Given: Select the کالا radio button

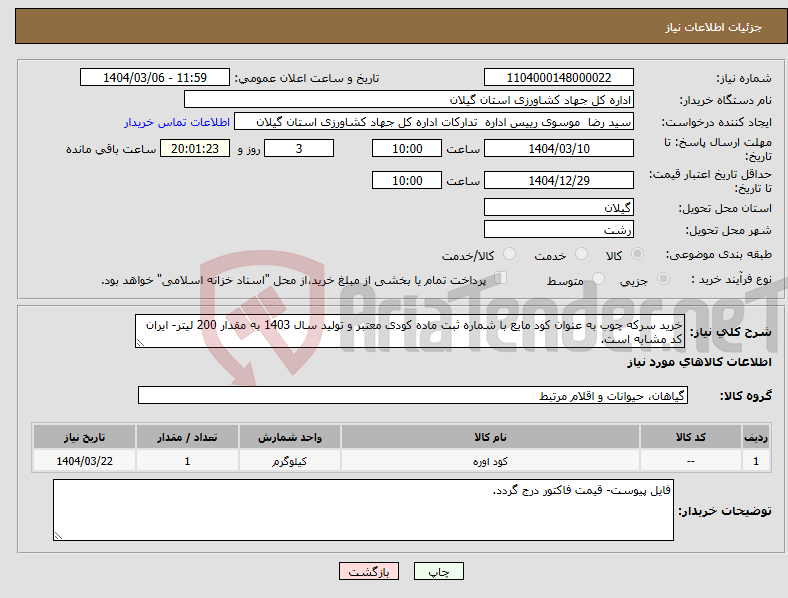Looking at the screenshot, I should tap(637, 254).
